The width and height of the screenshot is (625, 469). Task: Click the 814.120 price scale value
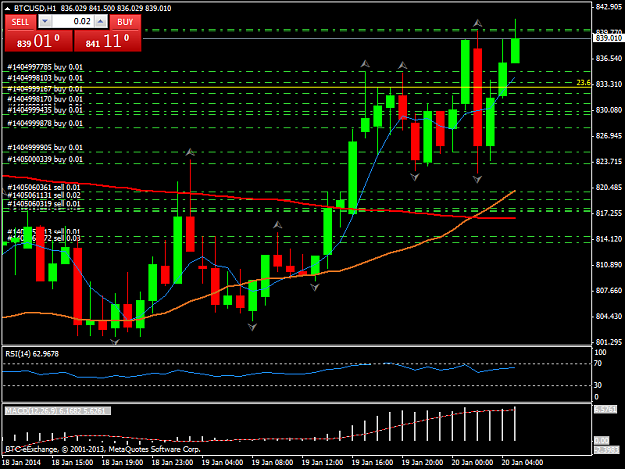pos(609,239)
